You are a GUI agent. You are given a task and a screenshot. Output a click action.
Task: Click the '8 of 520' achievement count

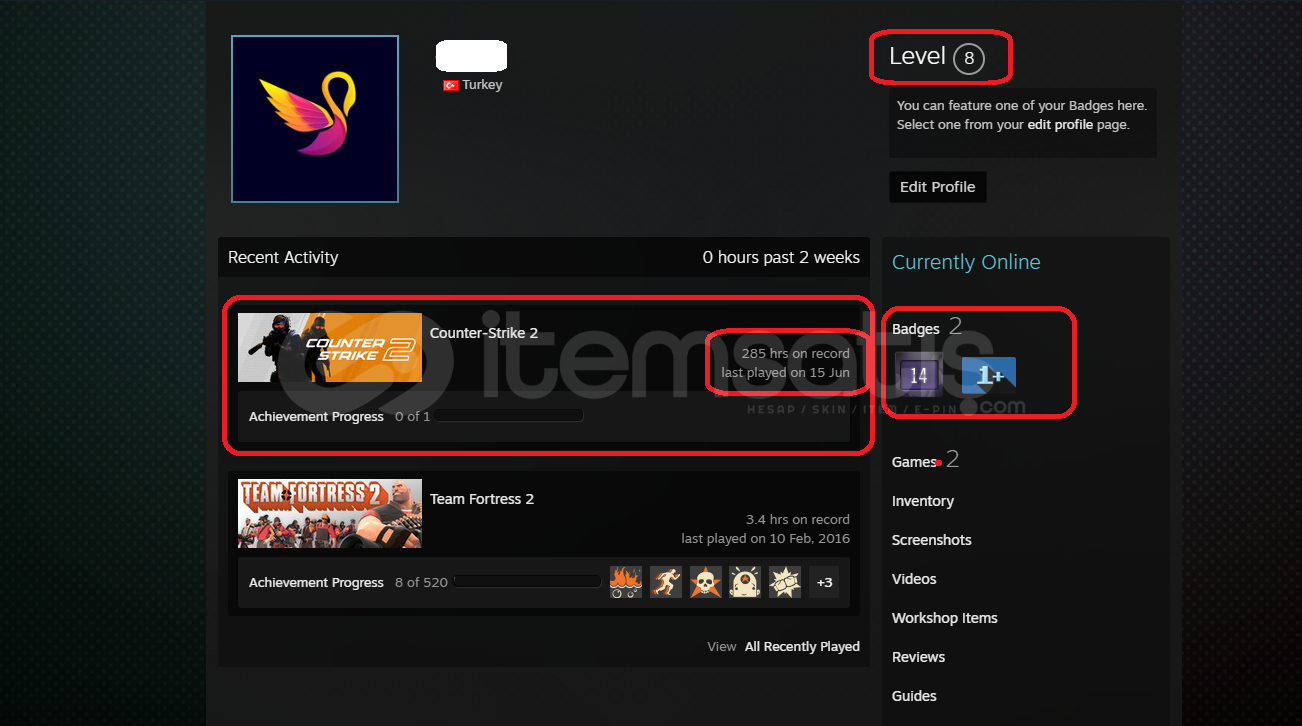421,582
